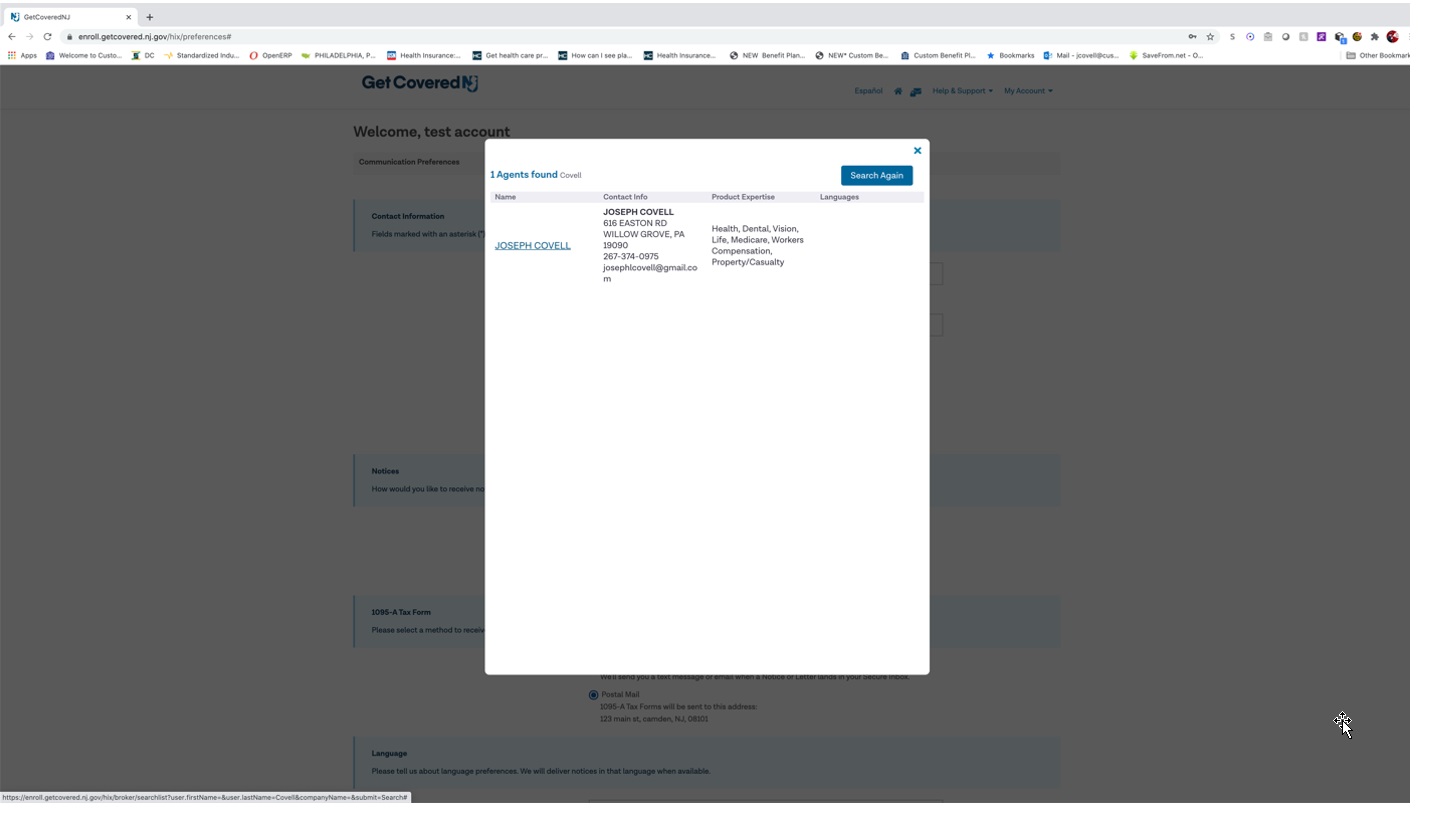1443x814 pixels.
Task: Click the GetCovered NJ logo
Action: point(420,83)
